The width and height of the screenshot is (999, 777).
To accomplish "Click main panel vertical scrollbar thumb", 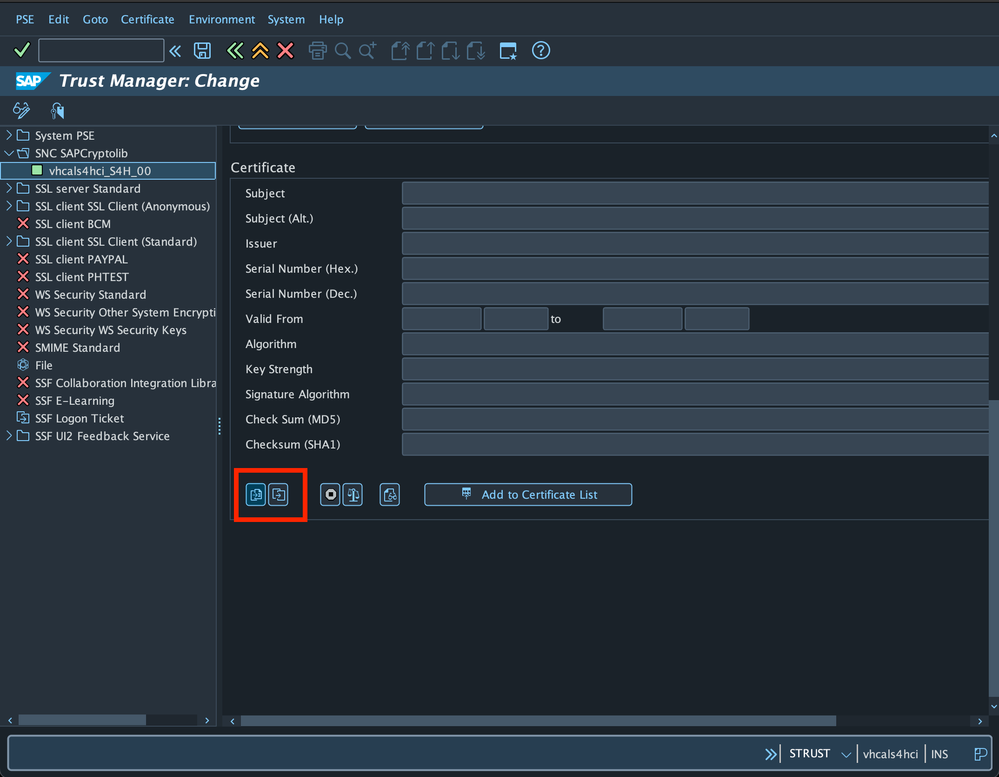I will pyautogui.click(x=993, y=548).
